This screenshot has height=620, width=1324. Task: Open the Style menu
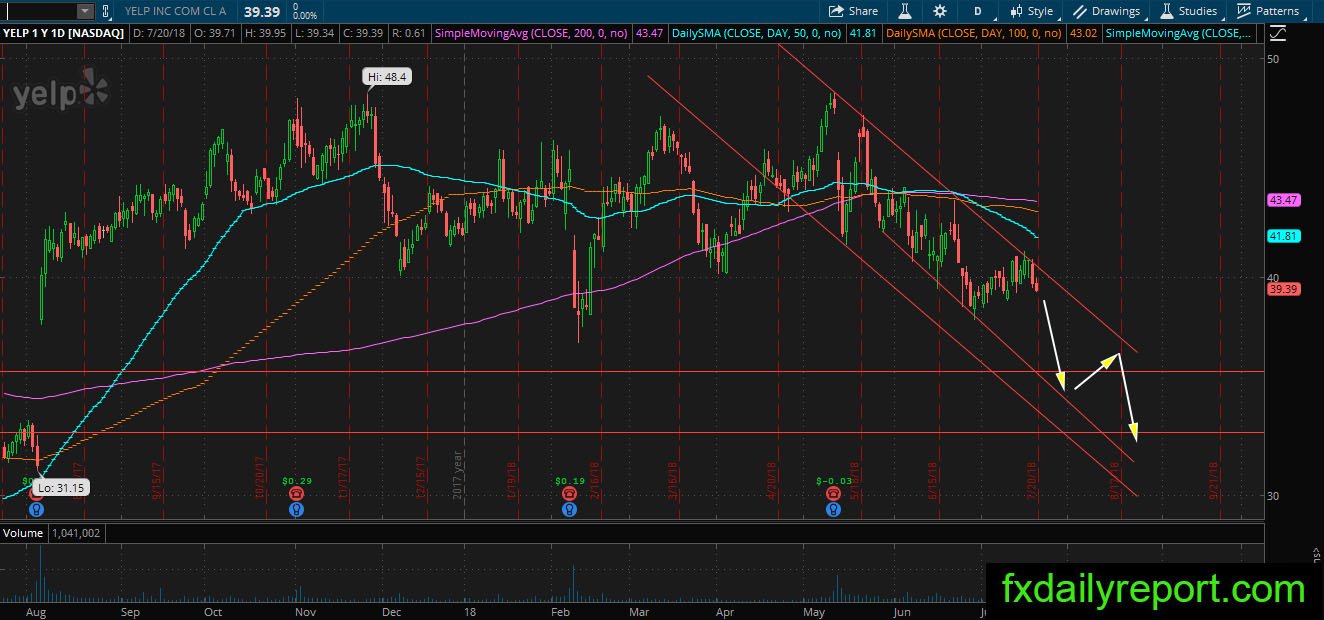tap(1030, 11)
